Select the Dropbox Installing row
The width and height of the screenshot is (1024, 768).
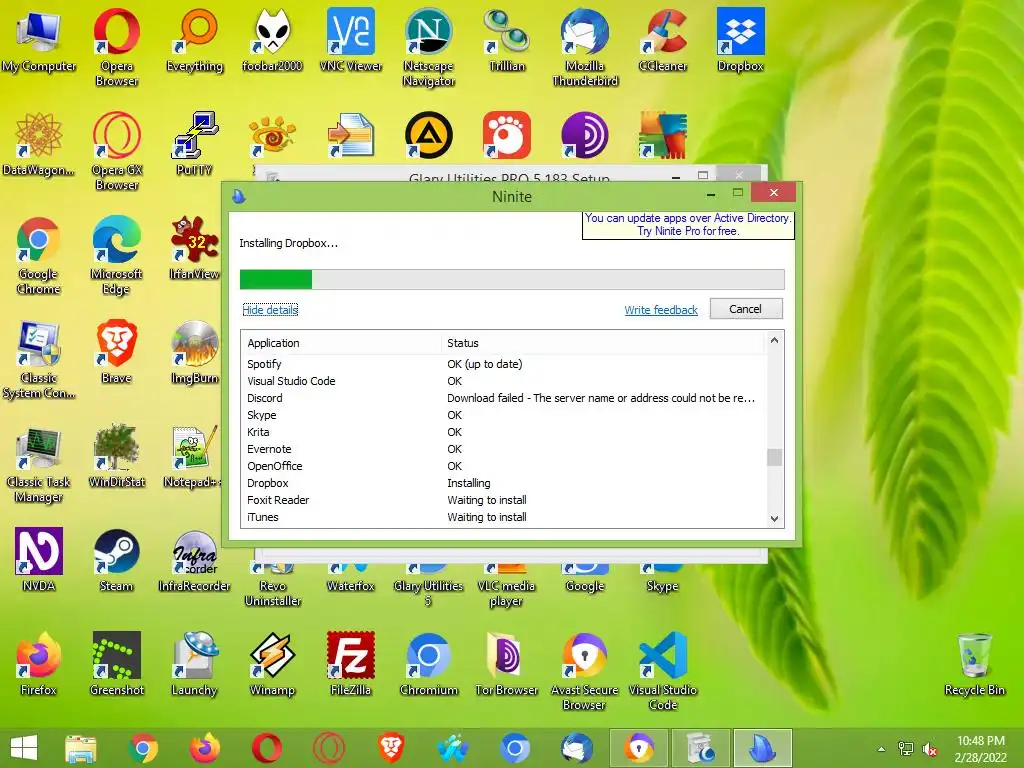click(x=503, y=483)
